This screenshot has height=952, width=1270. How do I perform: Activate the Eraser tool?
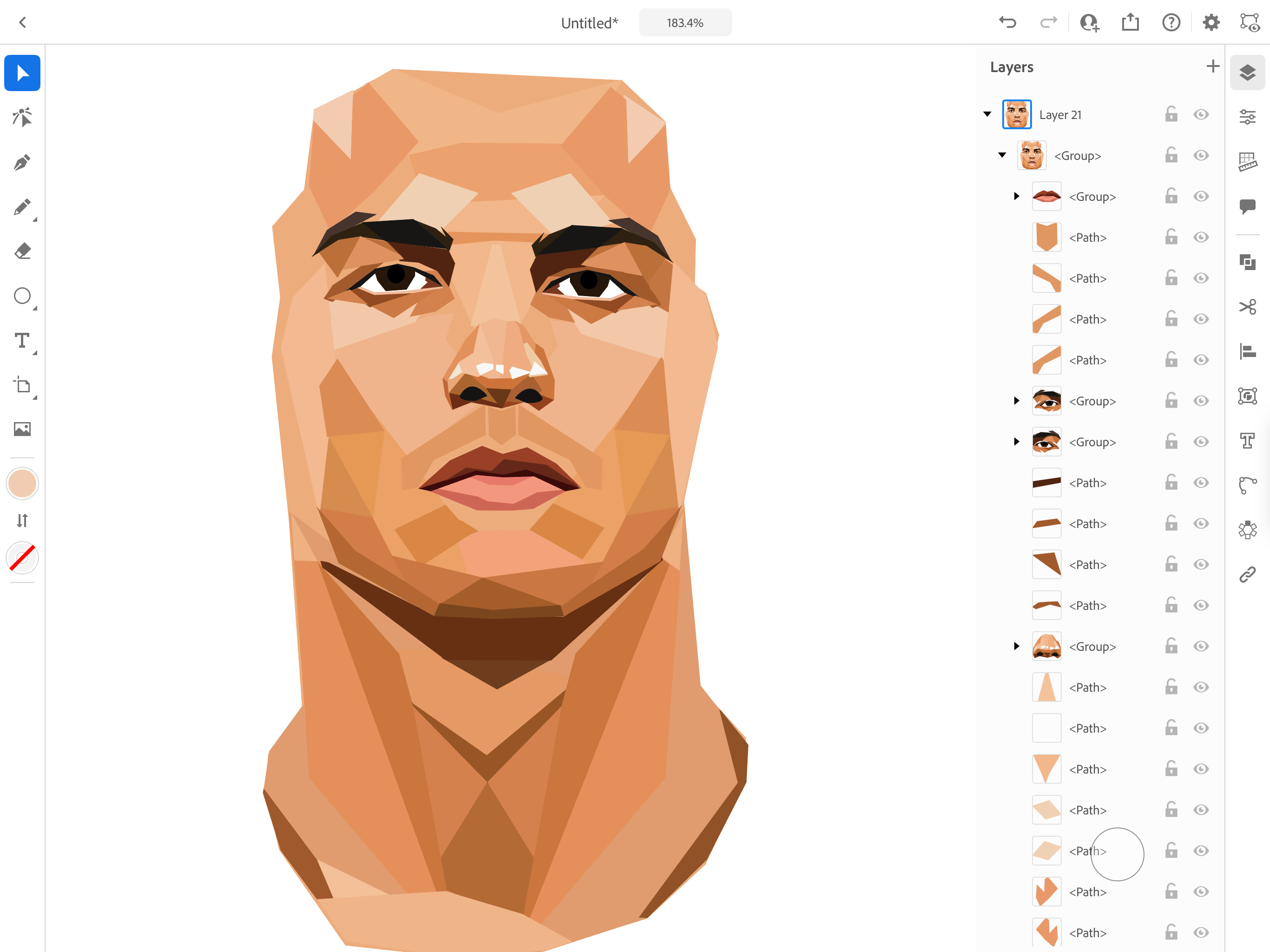22,251
